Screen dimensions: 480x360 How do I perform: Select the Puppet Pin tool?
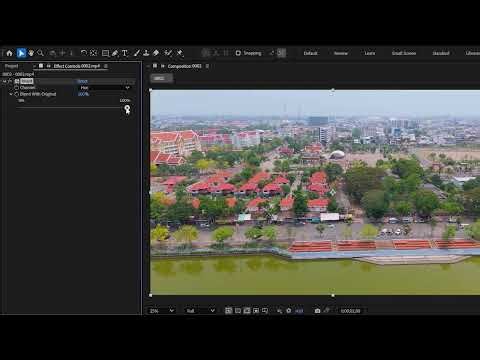click(x=180, y=53)
